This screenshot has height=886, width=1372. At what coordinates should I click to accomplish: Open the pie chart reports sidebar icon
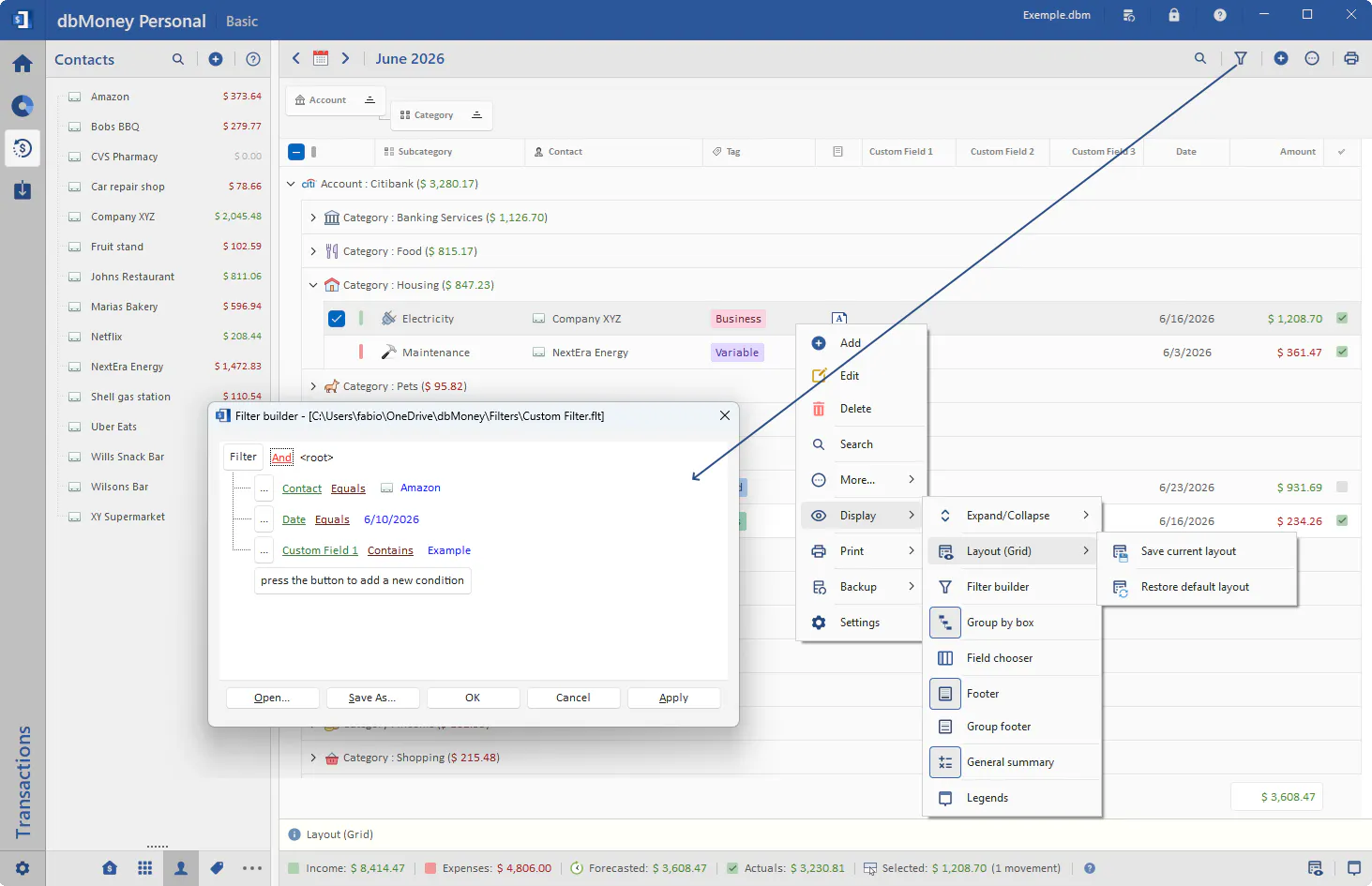point(23,106)
